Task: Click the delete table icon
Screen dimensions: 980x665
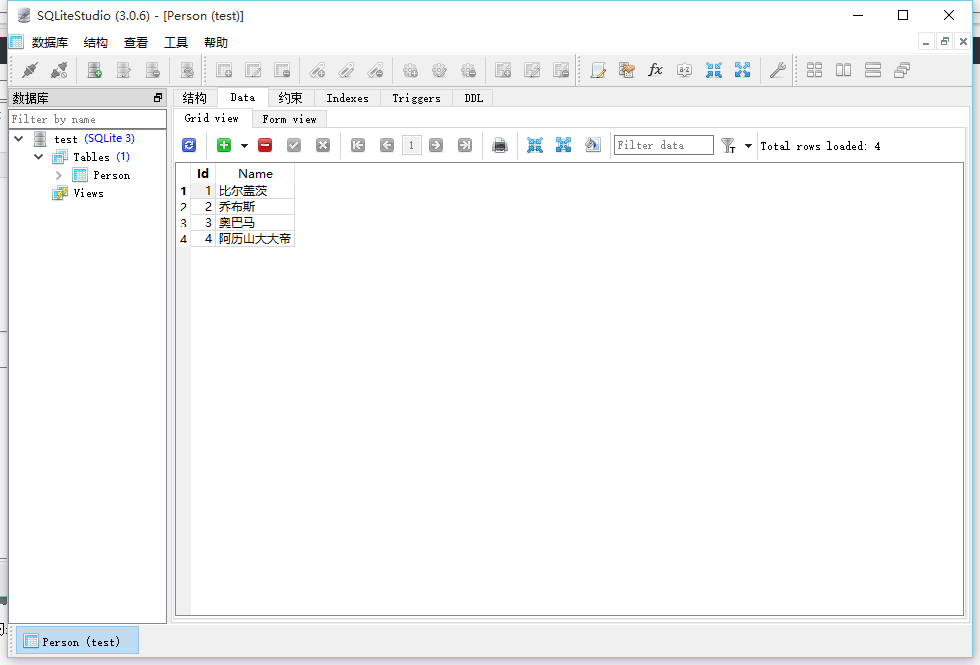Action: (x=282, y=70)
